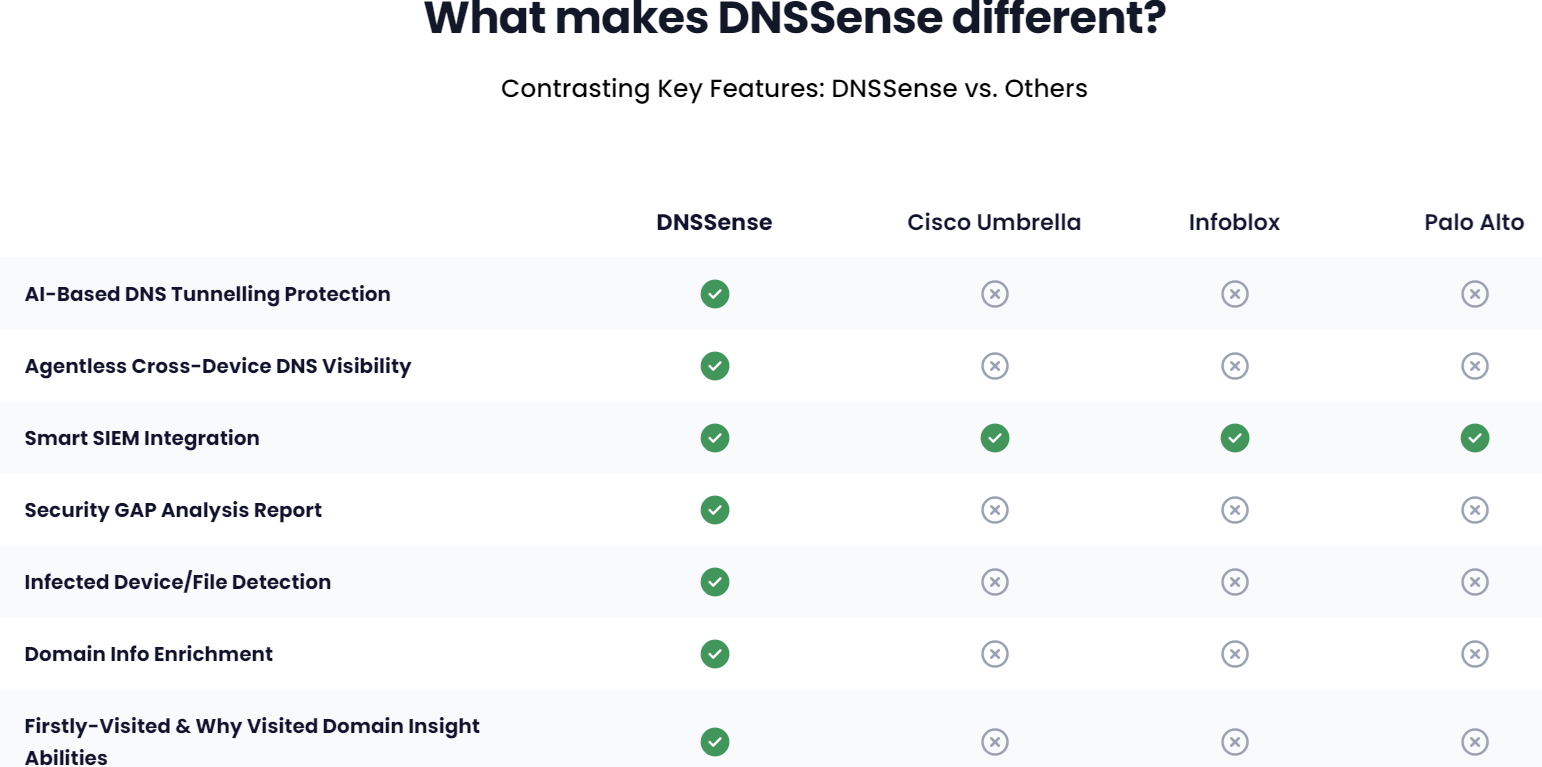Click Cisco Umbrella green check for Smart SIEM Integration
The width and height of the screenshot is (1542, 767).
click(995, 438)
